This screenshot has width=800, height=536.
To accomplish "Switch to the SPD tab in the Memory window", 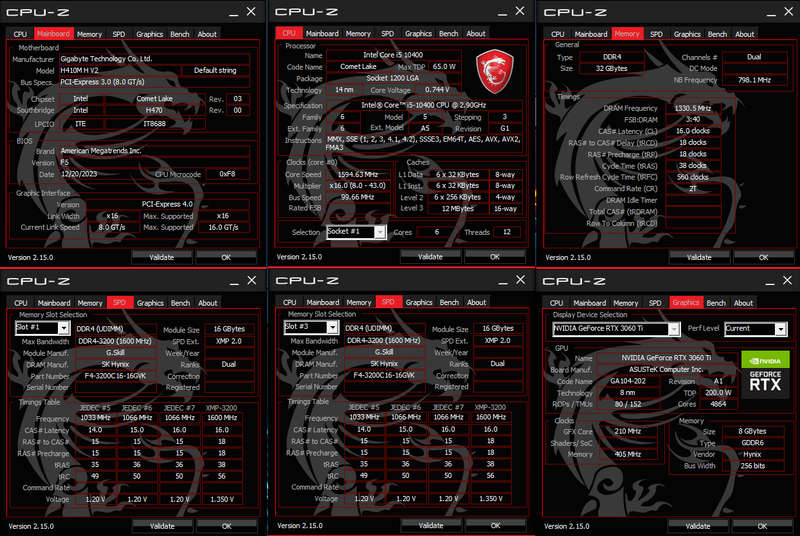I will coord(656,34).
